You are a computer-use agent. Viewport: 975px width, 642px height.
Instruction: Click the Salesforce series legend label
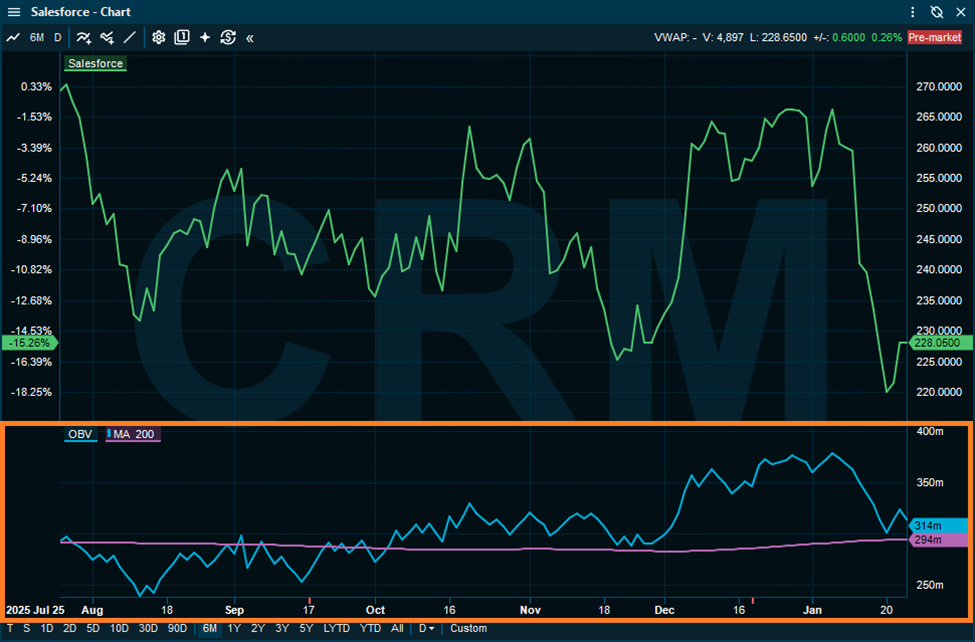95,63
